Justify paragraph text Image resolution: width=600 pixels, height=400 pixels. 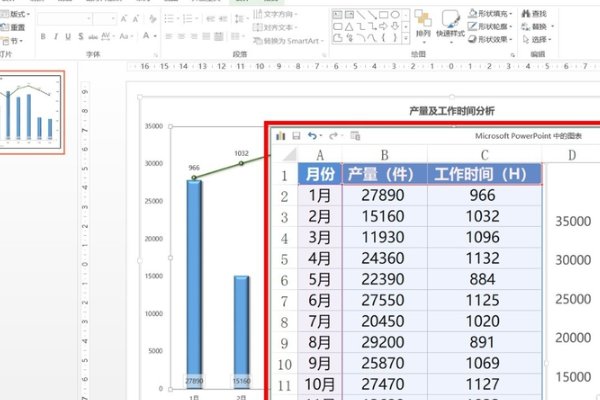tap(206, 36)
